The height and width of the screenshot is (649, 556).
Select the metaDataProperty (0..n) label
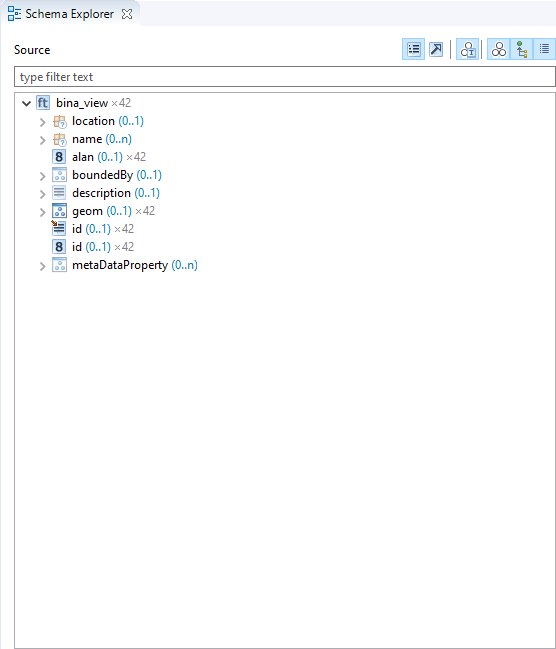(x=135, y=265)
